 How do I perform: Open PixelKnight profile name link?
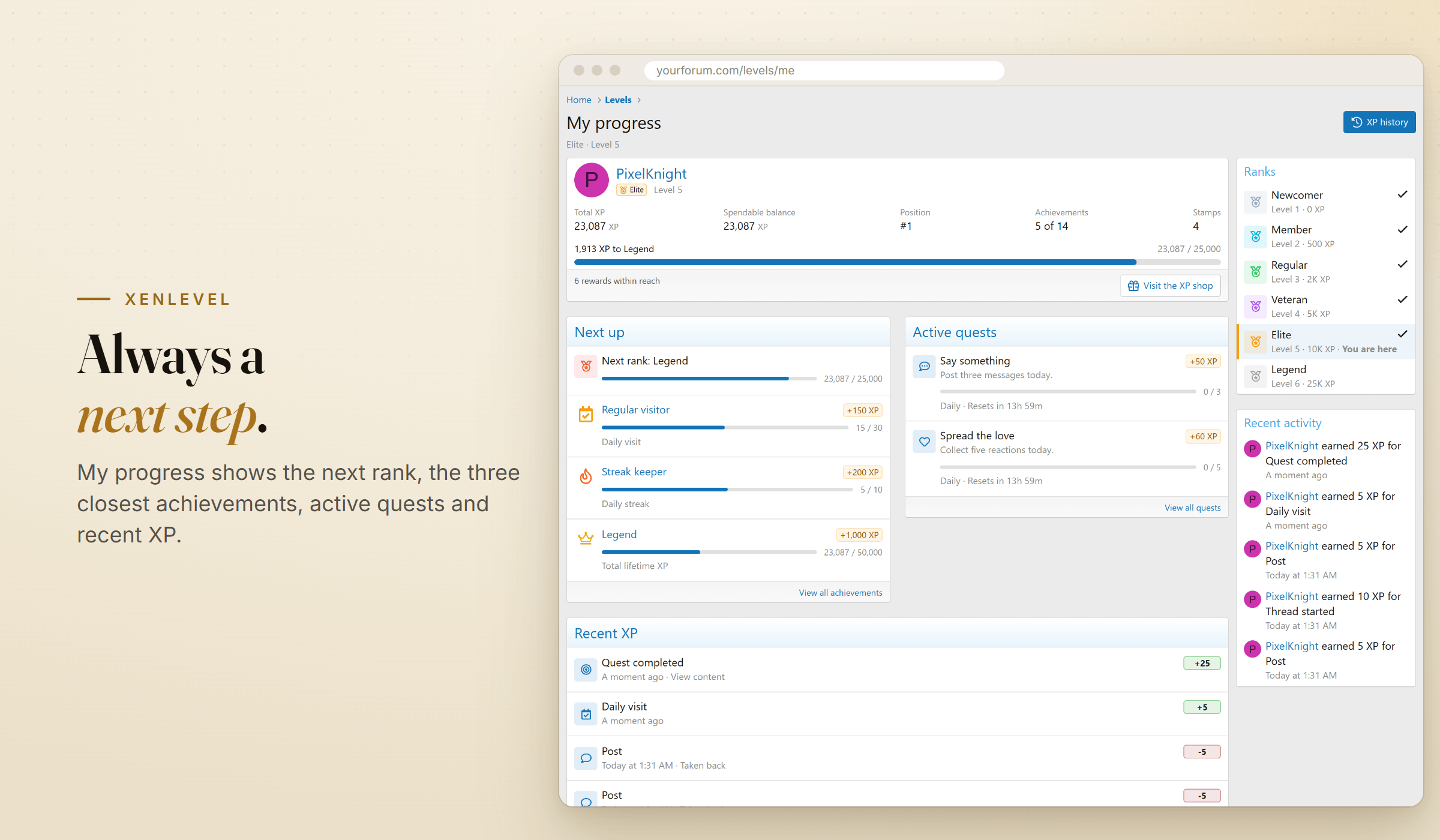click(651, 174)
